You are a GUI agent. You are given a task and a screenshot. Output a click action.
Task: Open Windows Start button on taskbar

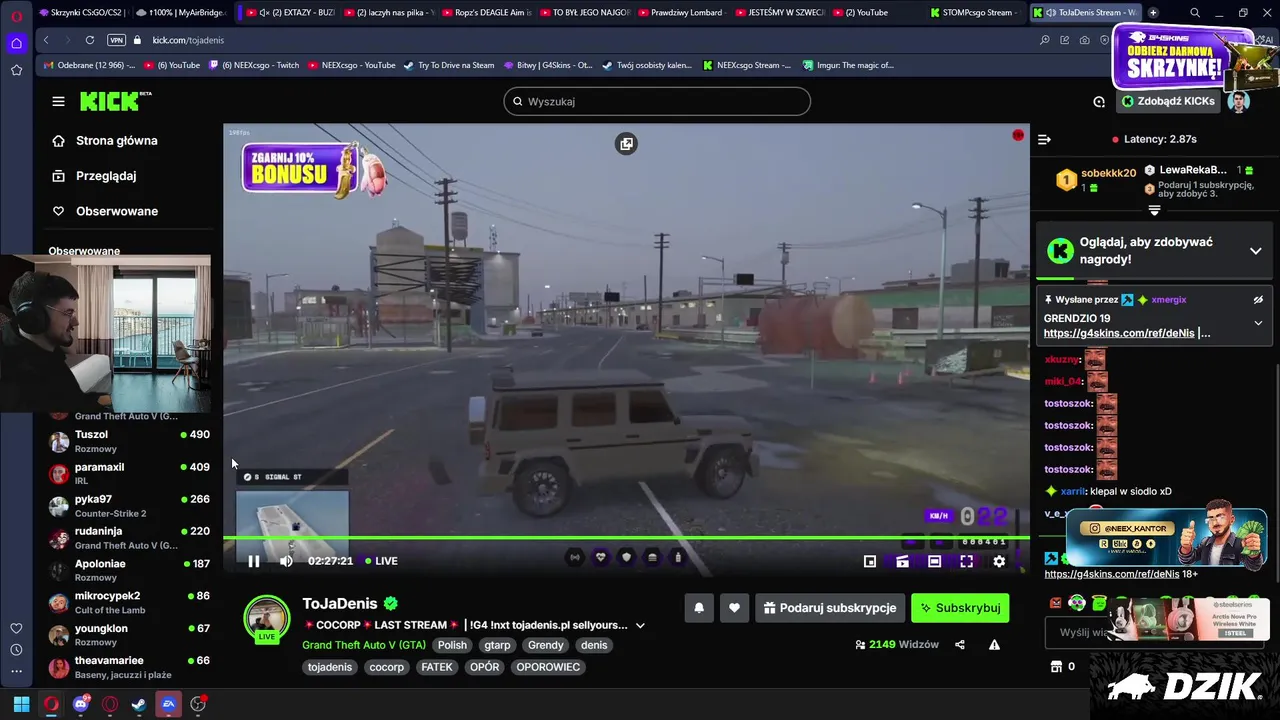(x=21, y=704)
